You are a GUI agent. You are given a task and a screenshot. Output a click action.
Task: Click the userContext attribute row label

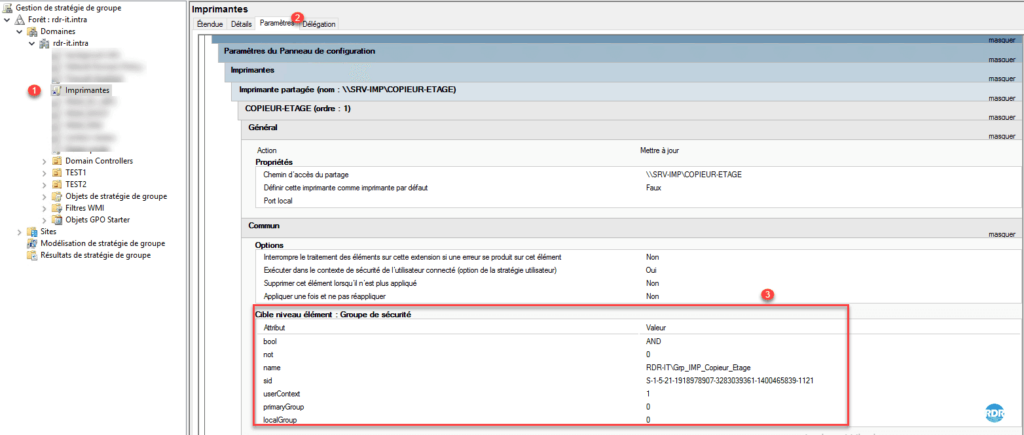[281, 393]
